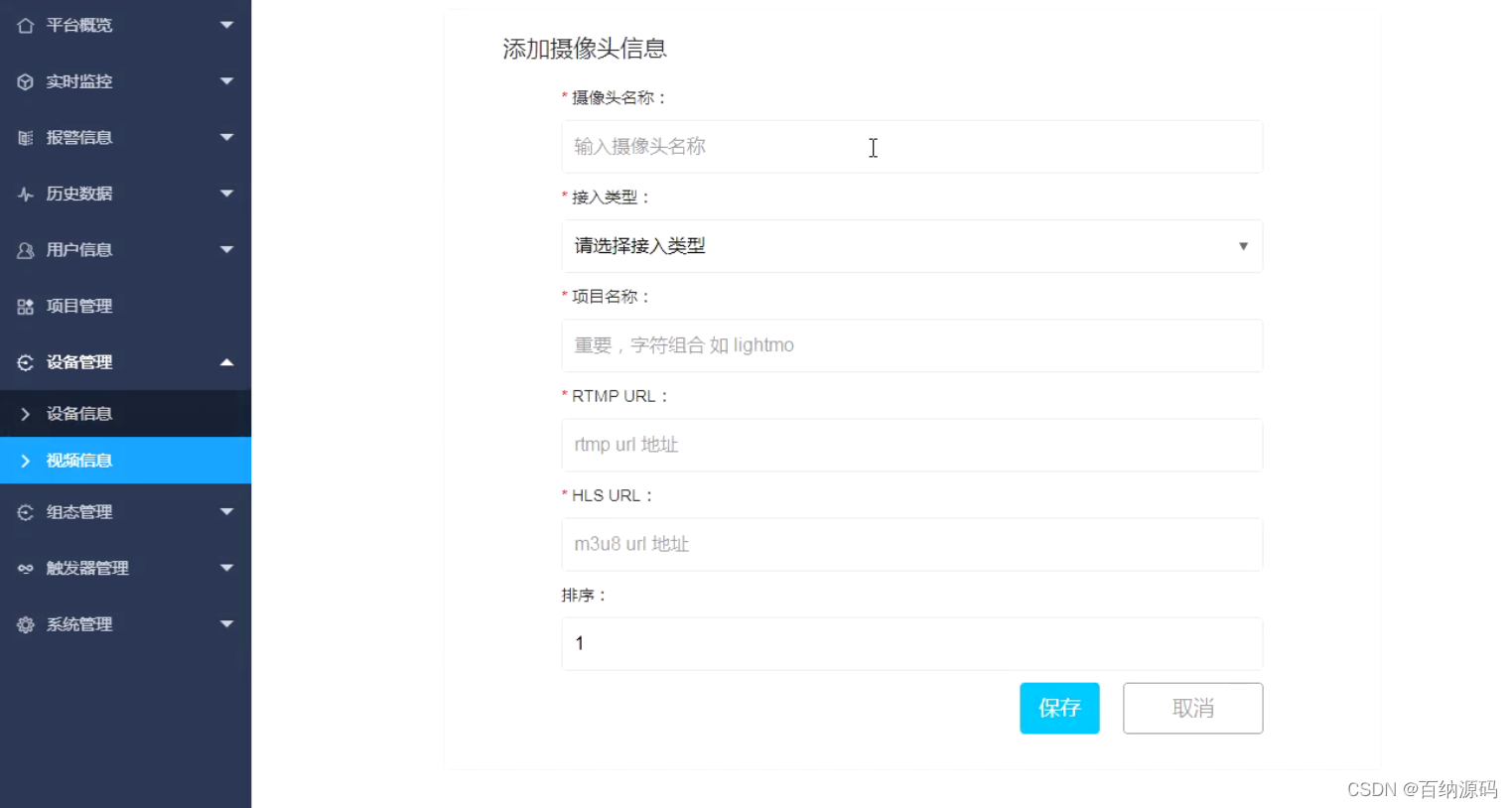Screen dimensions: 1512x808
Task: Click the CSDN 百纳源码 watermark link
Action: [x=1424, y=789]
